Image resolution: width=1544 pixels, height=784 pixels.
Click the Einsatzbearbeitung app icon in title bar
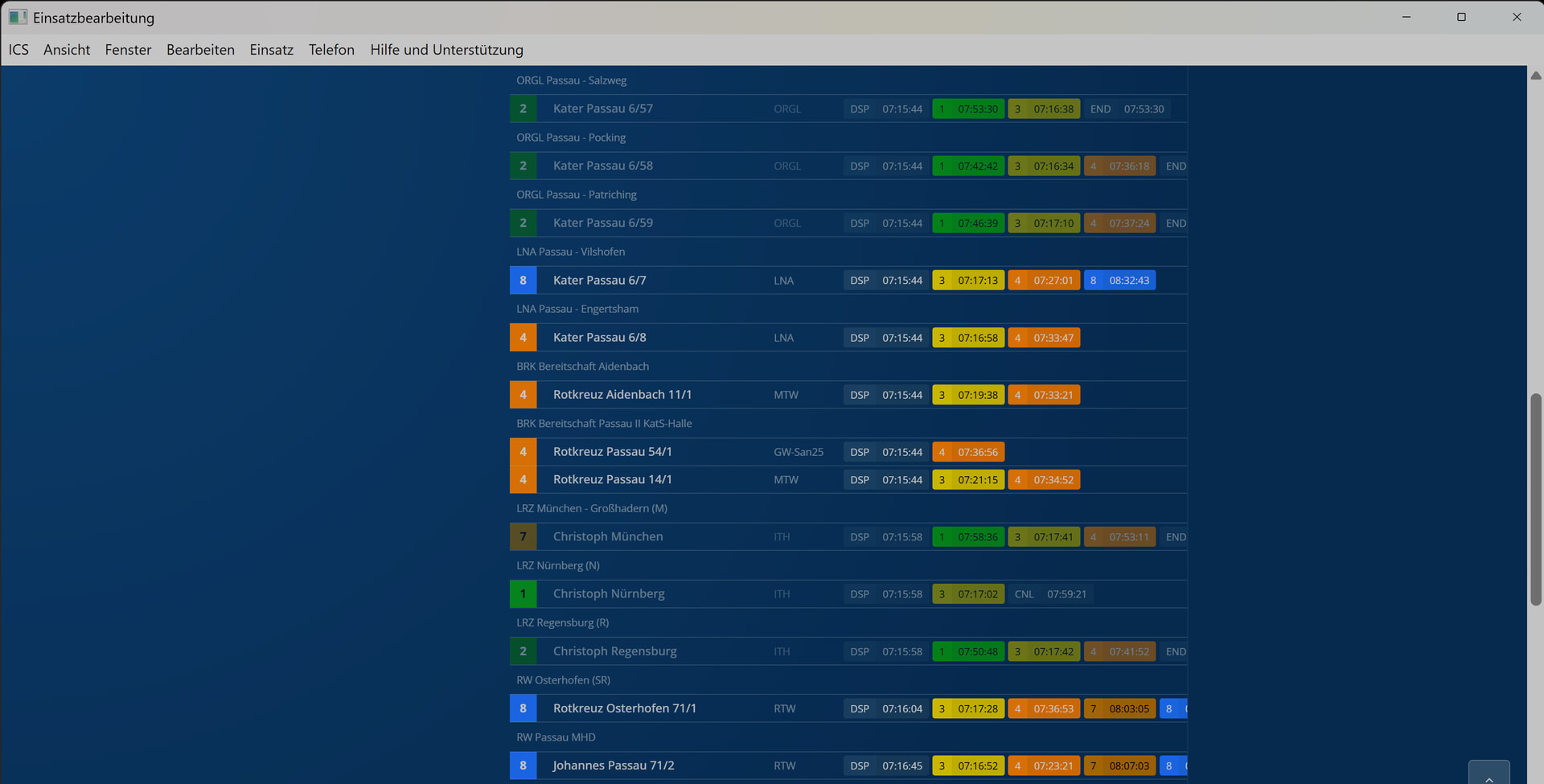pos(18,17)
